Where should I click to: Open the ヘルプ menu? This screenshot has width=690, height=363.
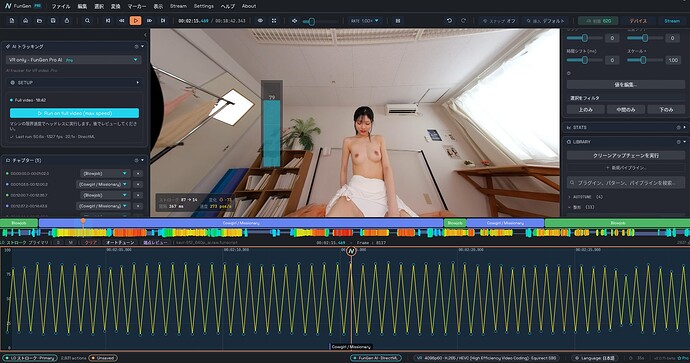coord(228,6)
